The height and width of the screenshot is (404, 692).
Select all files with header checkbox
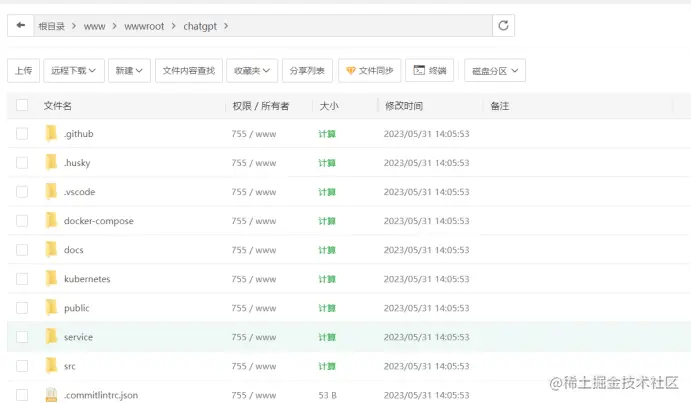coord(22,105)
